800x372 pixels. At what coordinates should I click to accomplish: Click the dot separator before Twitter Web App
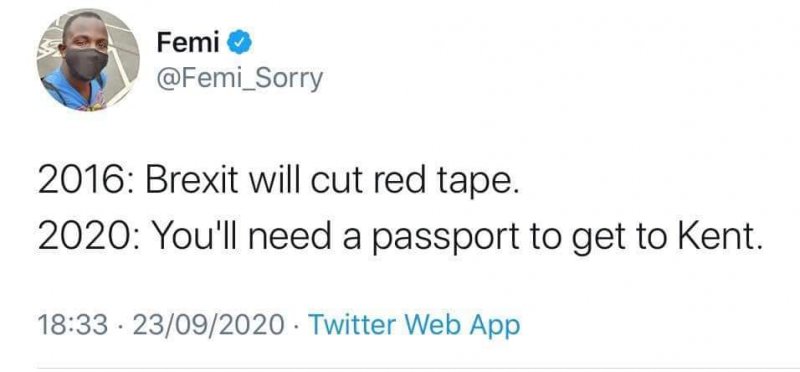tap(296, 326)
